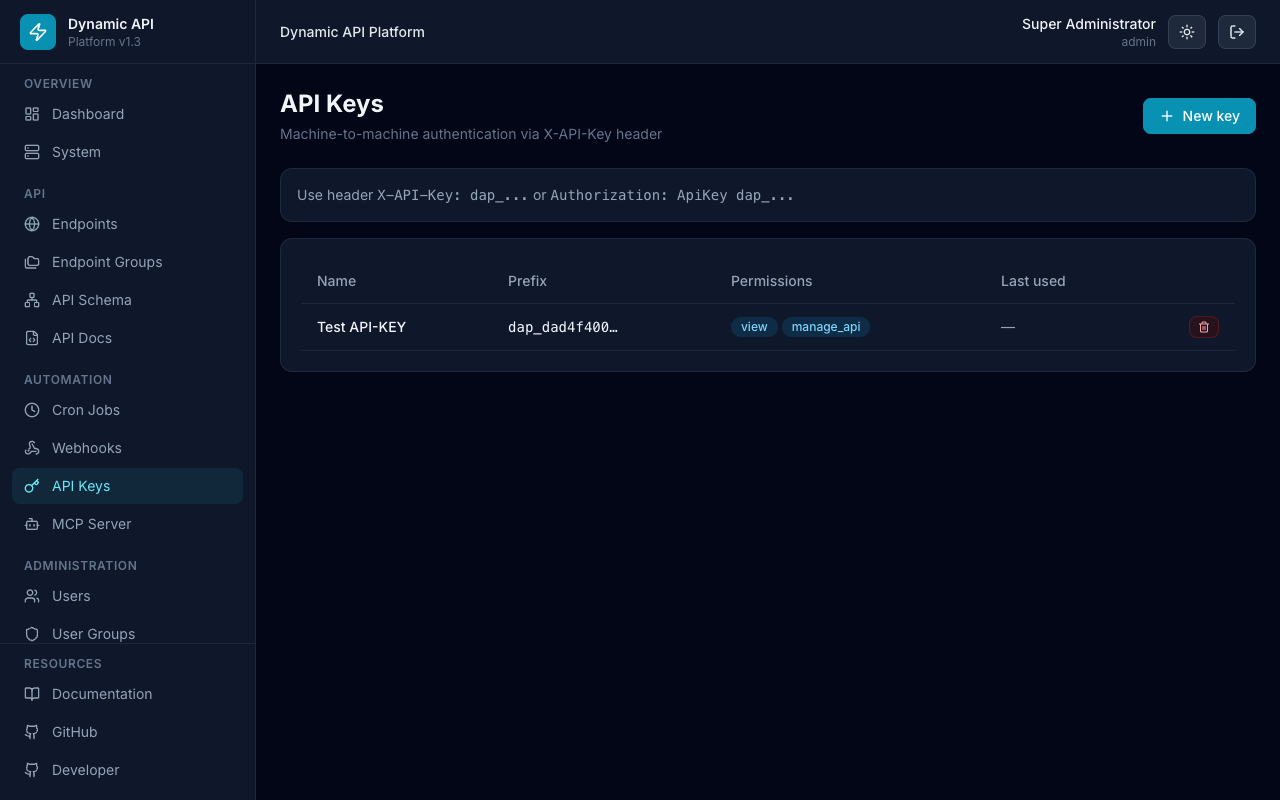Click the API Keys key icon
The height and width of the screenshot is (800, 1280).
pyautogui.click(x=32, y=486)
